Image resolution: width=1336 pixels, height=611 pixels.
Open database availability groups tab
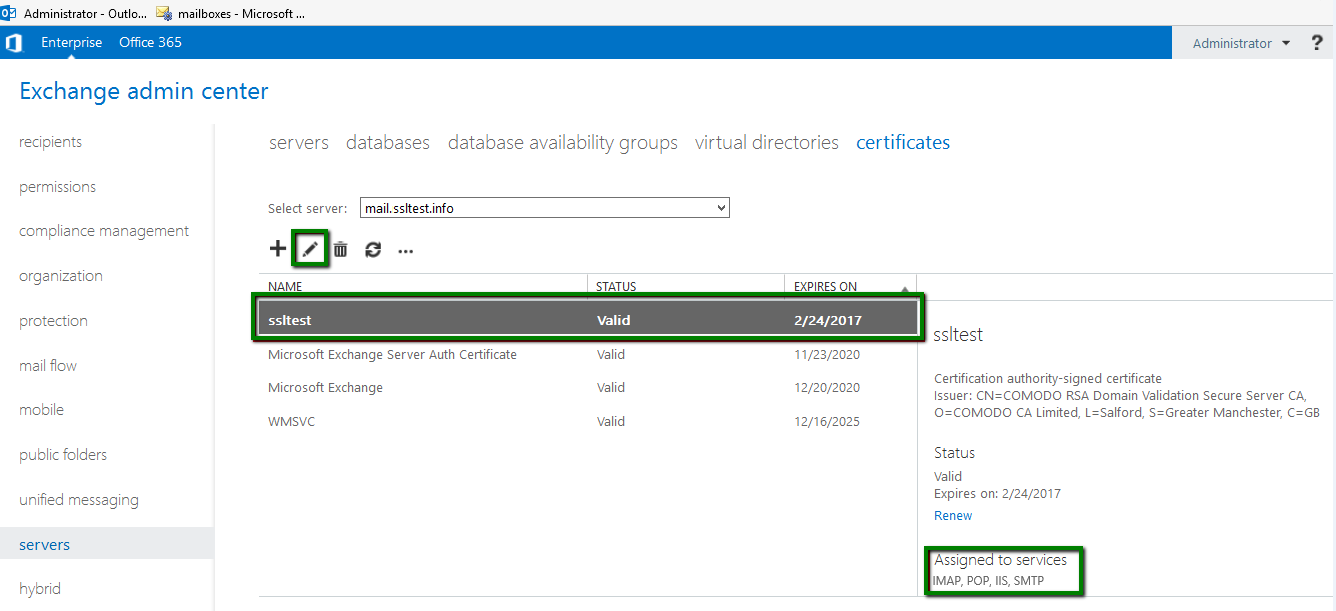click(563, 143)
